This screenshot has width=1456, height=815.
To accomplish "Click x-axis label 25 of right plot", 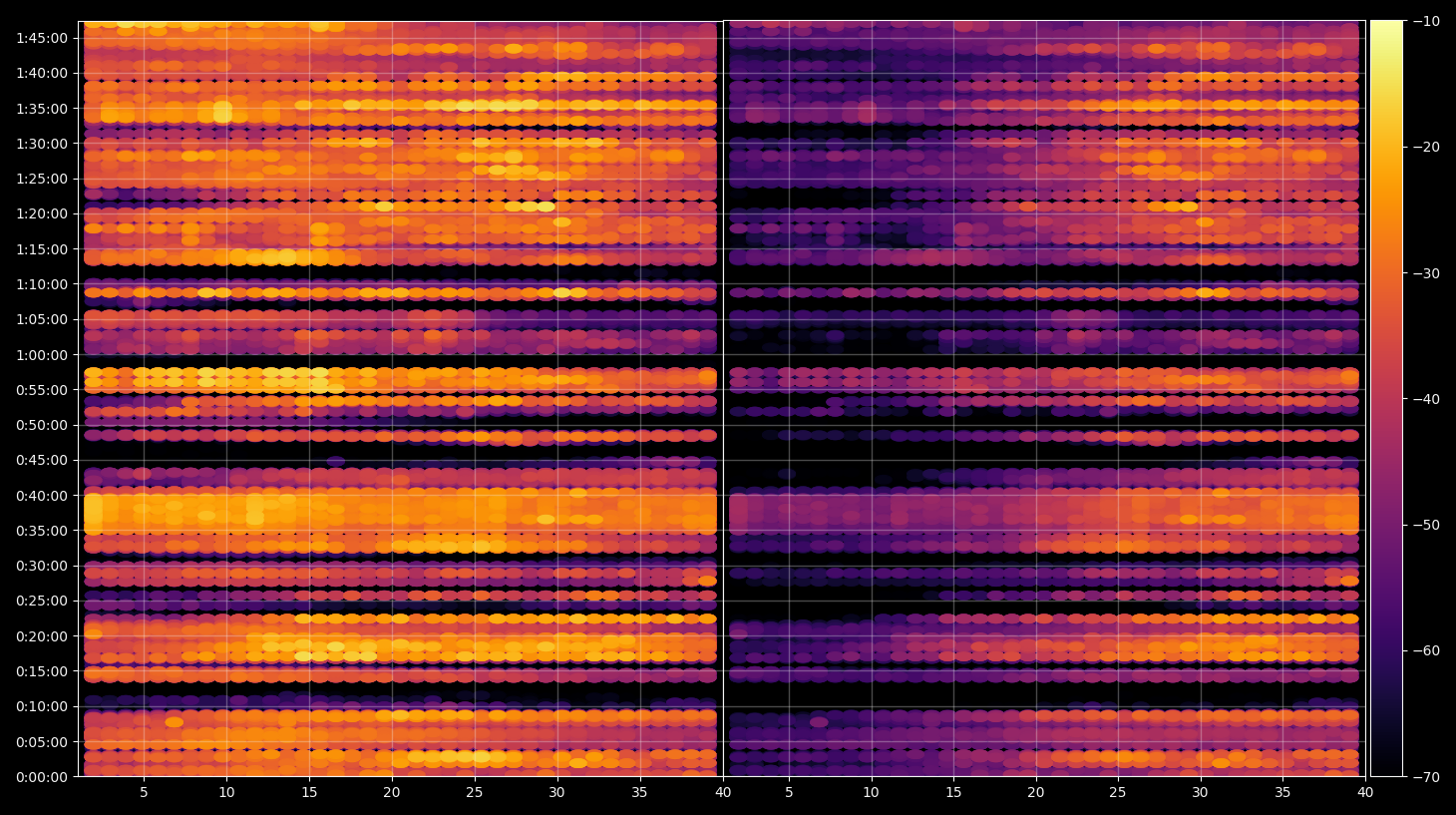I will pyautogui.click(x=1118, y=793).
